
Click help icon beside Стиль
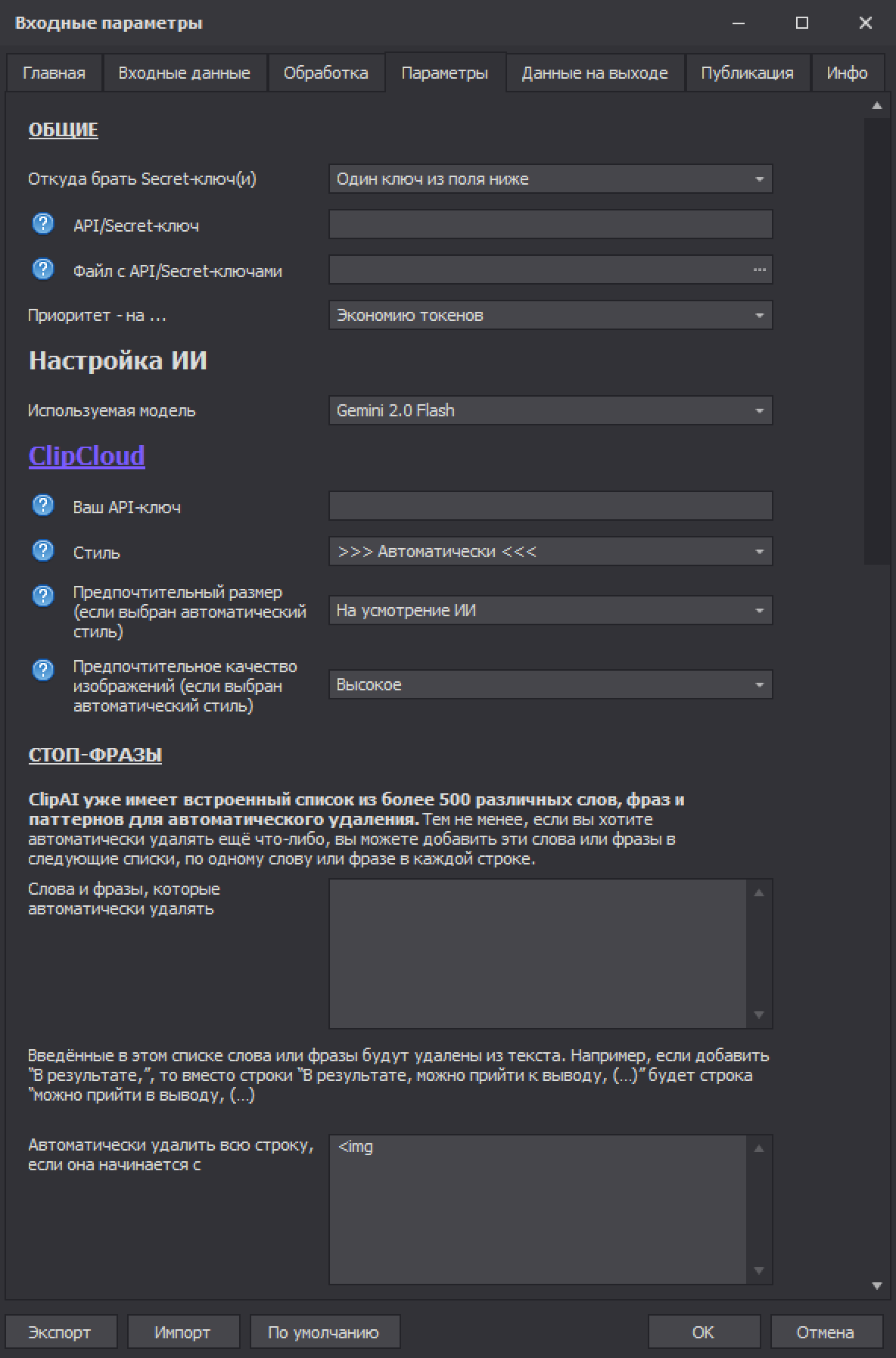click(43, 551)
